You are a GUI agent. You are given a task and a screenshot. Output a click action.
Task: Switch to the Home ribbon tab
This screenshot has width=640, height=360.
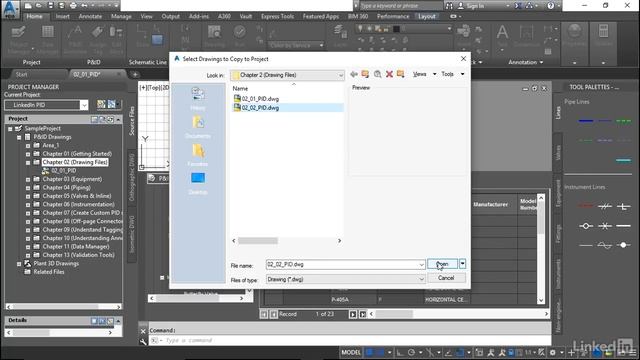(35, 16)
